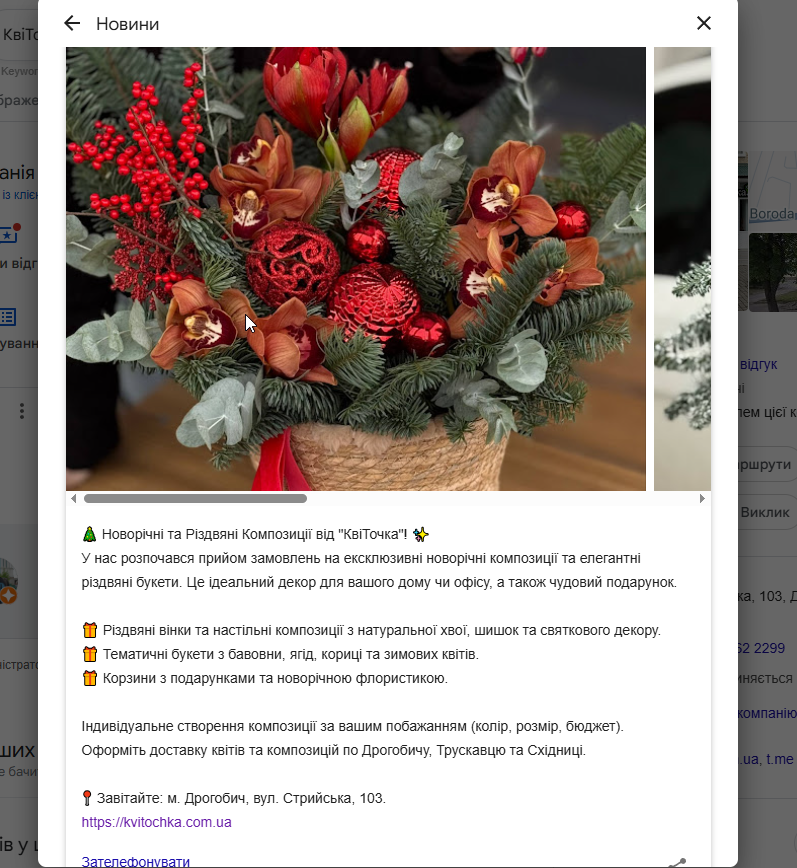Advance the gallery with the right scroll arrow
The image size is (797, 868).
click(x=702, y=499)
